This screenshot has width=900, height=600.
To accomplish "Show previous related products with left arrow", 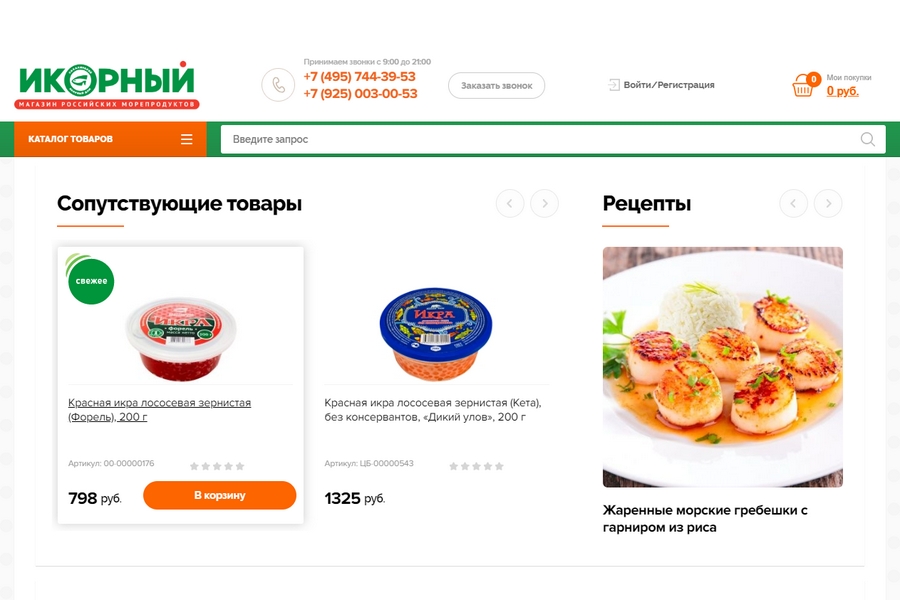I will [510, 203].
